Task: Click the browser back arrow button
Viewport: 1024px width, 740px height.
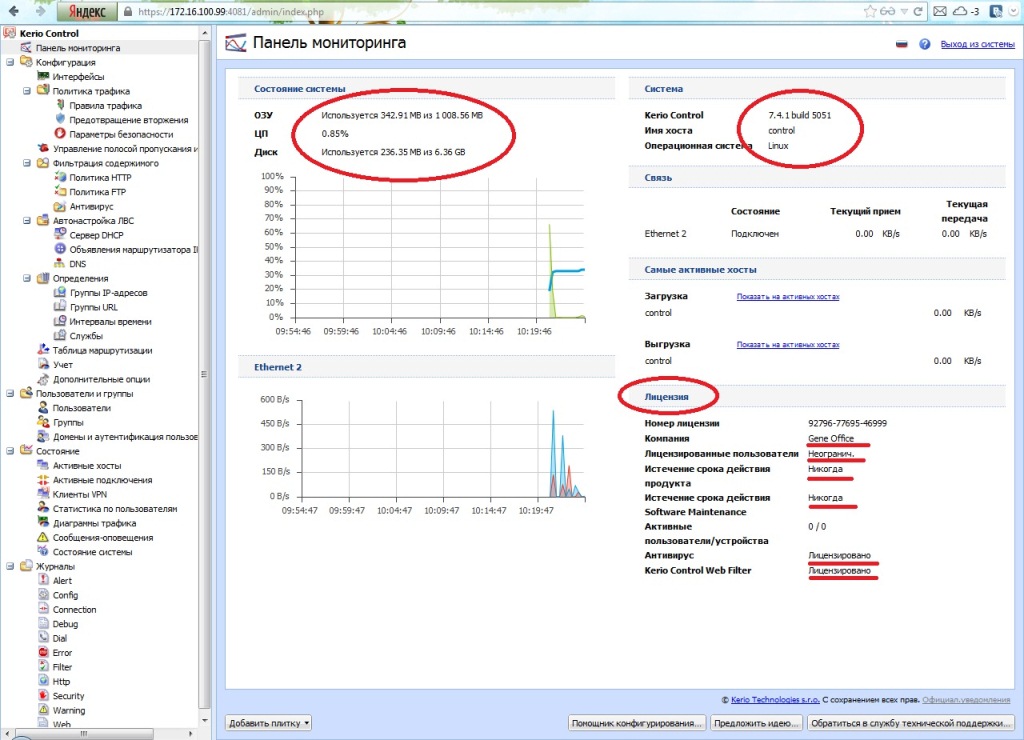Action: pos(13,12)
